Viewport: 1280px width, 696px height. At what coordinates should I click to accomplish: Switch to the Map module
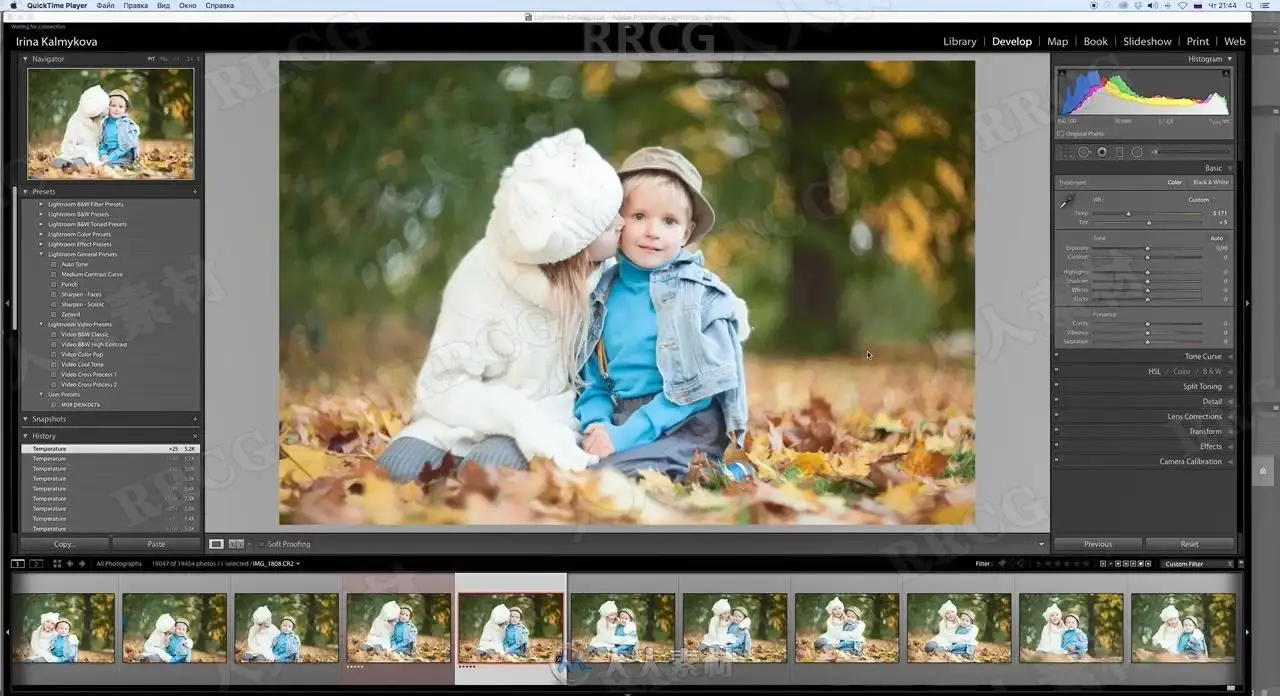[1057, 41]
